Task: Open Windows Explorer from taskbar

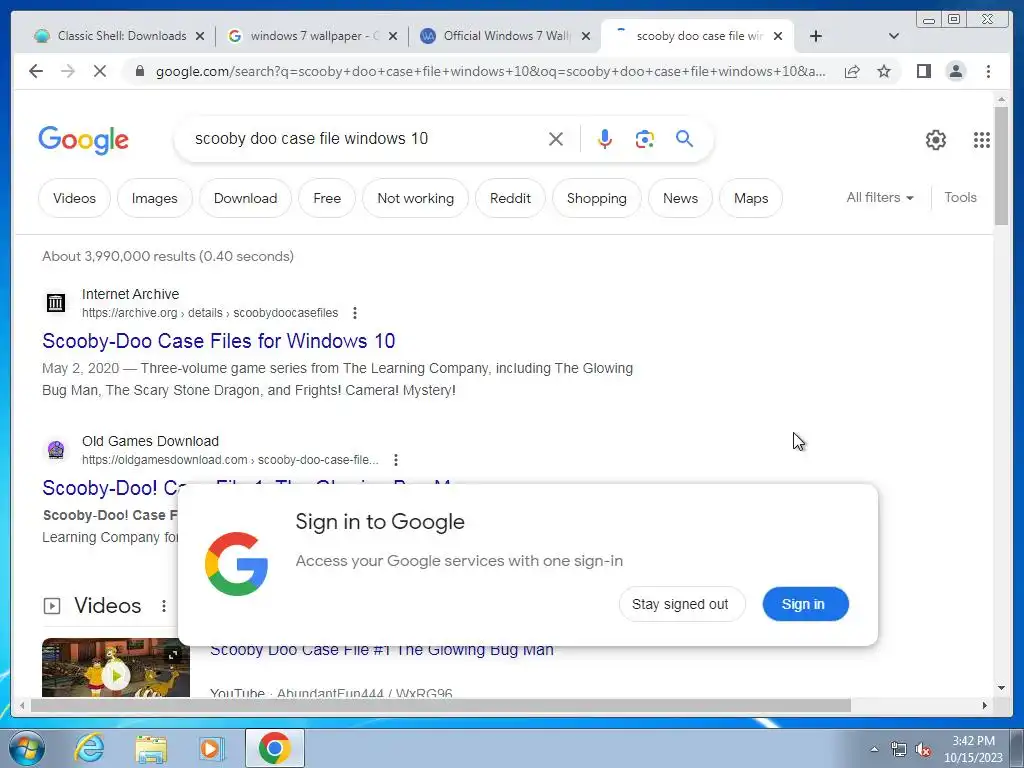Action: point(151,748)
